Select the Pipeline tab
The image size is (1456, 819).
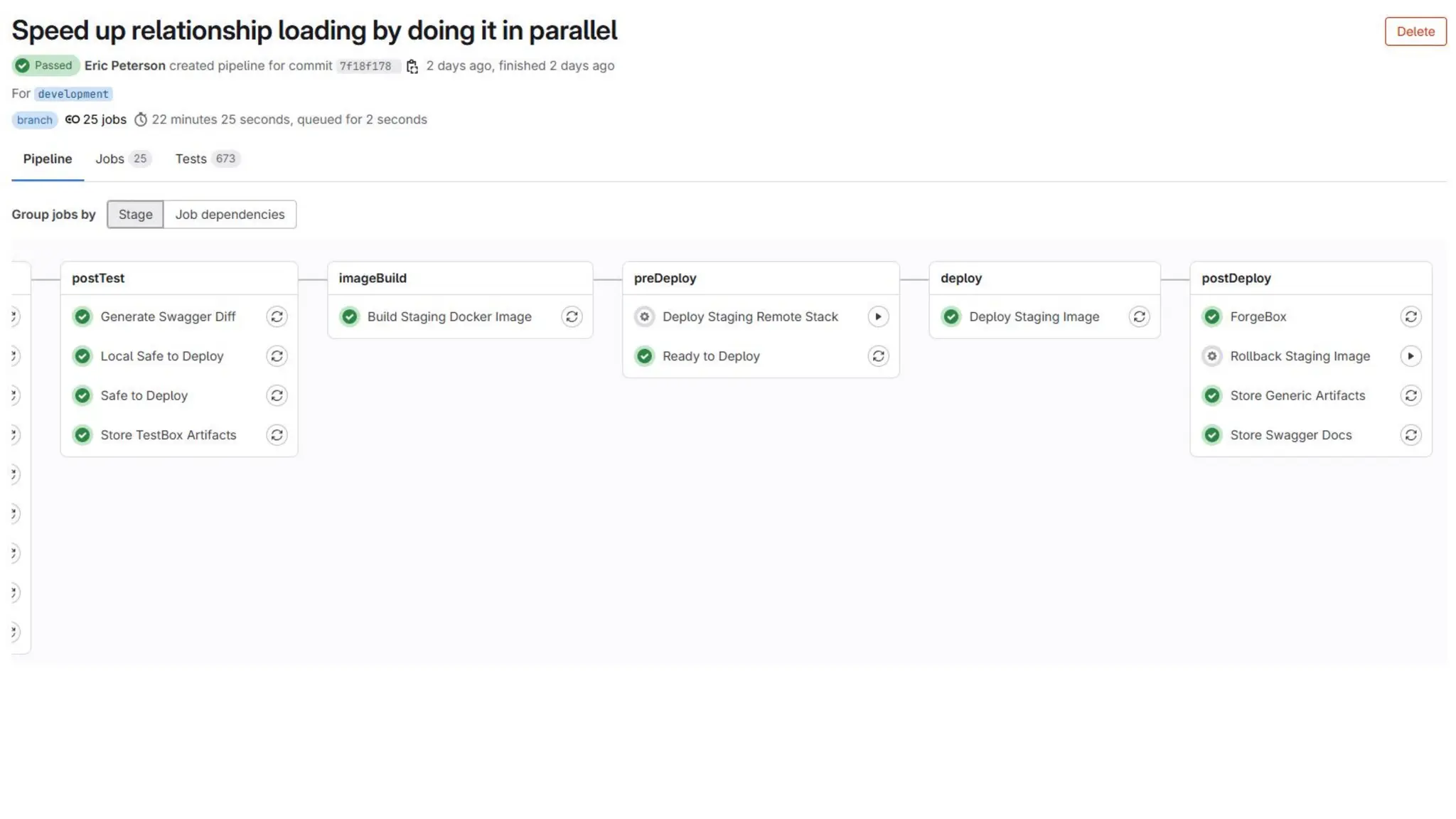click(48, 159)
